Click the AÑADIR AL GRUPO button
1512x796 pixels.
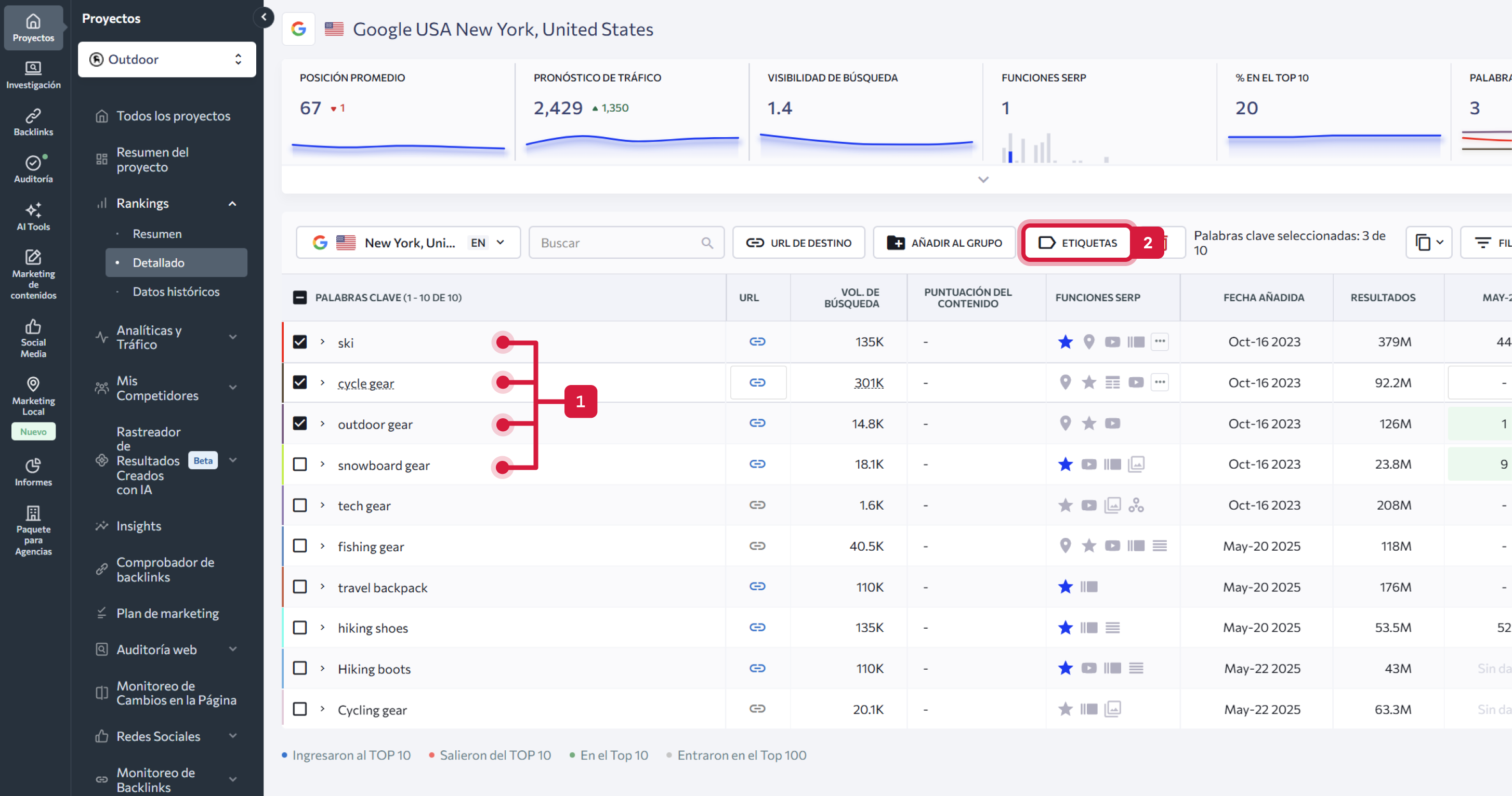point(944,243)
